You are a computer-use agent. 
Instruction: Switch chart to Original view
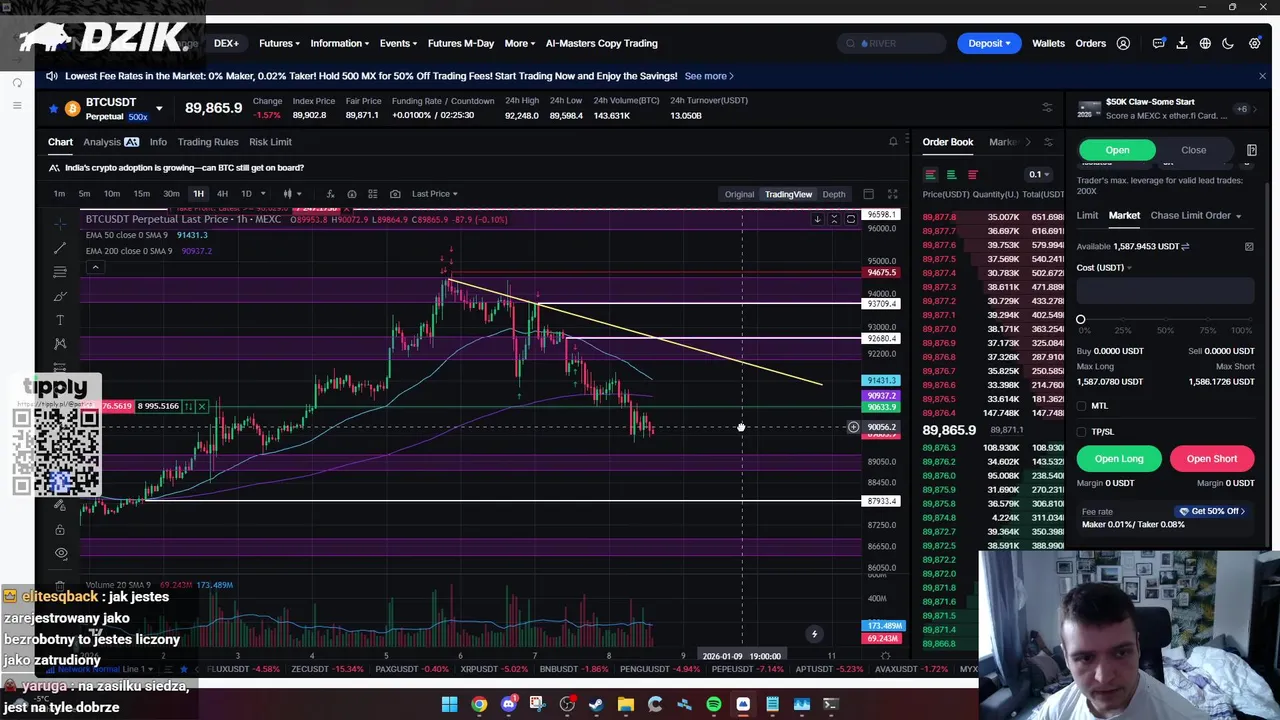739,194
